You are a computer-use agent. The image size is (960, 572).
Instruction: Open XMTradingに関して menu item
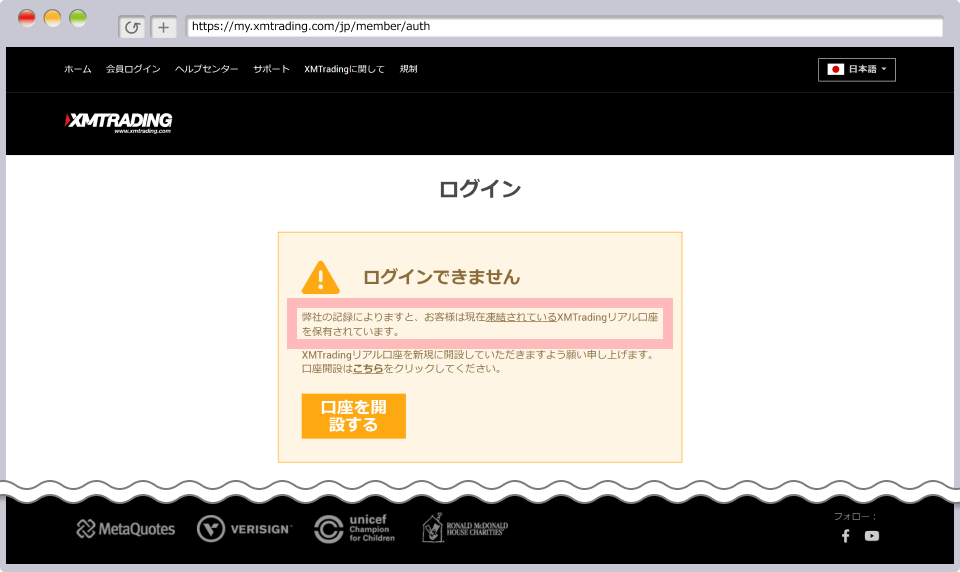pyautogui.click(x=344, y=69)
